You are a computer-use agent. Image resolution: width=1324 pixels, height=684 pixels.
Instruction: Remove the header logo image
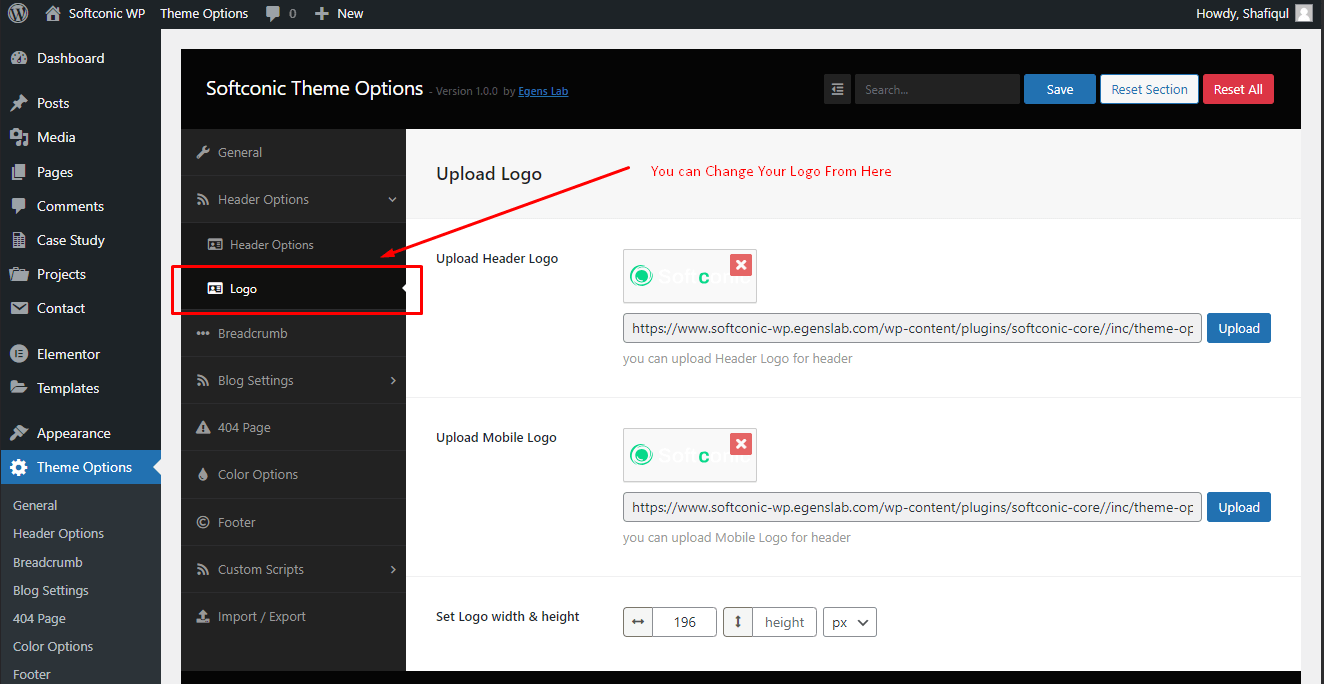(x=740, y=265)
